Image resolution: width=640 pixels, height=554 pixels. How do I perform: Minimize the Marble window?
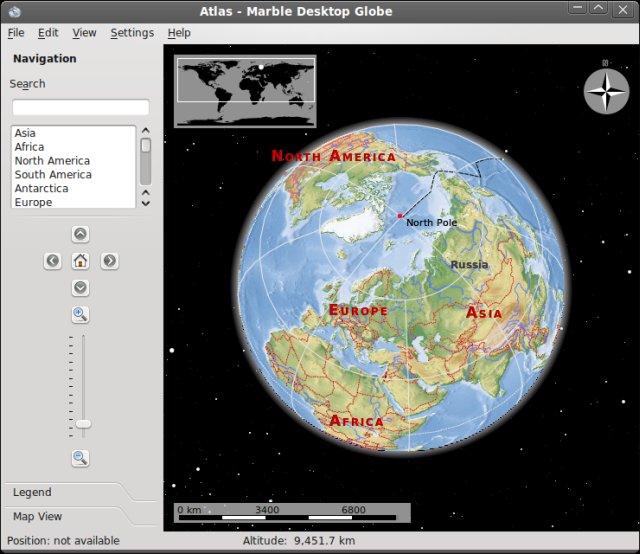pos(578,8)
